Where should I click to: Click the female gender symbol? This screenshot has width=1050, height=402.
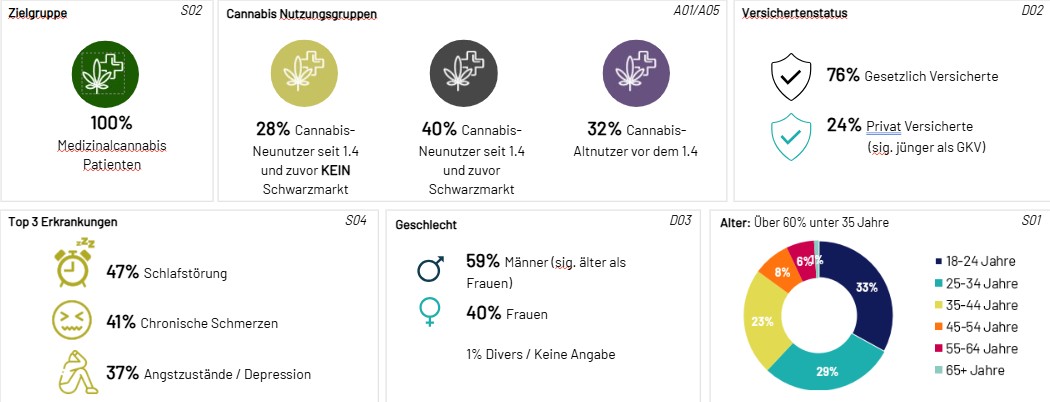429,312
